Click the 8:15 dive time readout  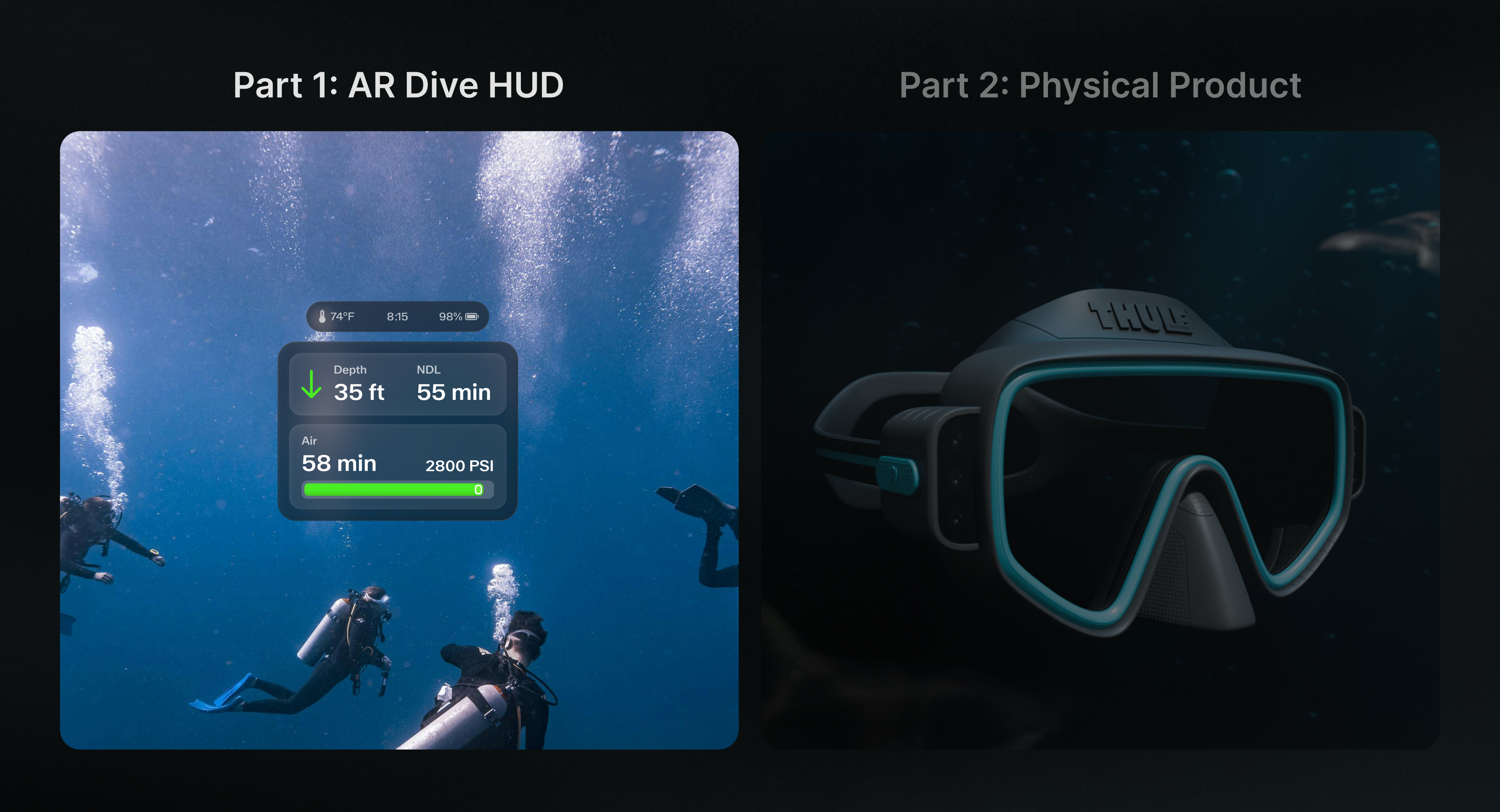397,317
